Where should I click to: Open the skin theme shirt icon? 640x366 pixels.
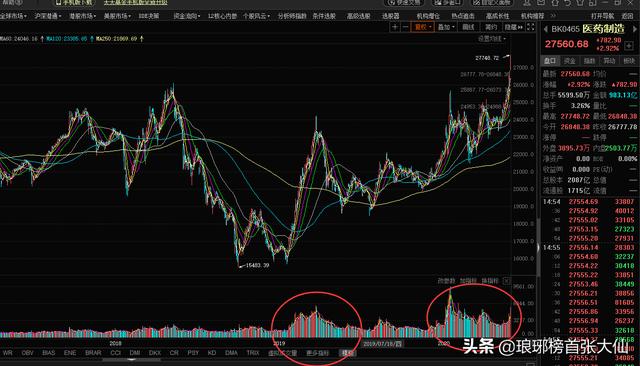point(580,2)
